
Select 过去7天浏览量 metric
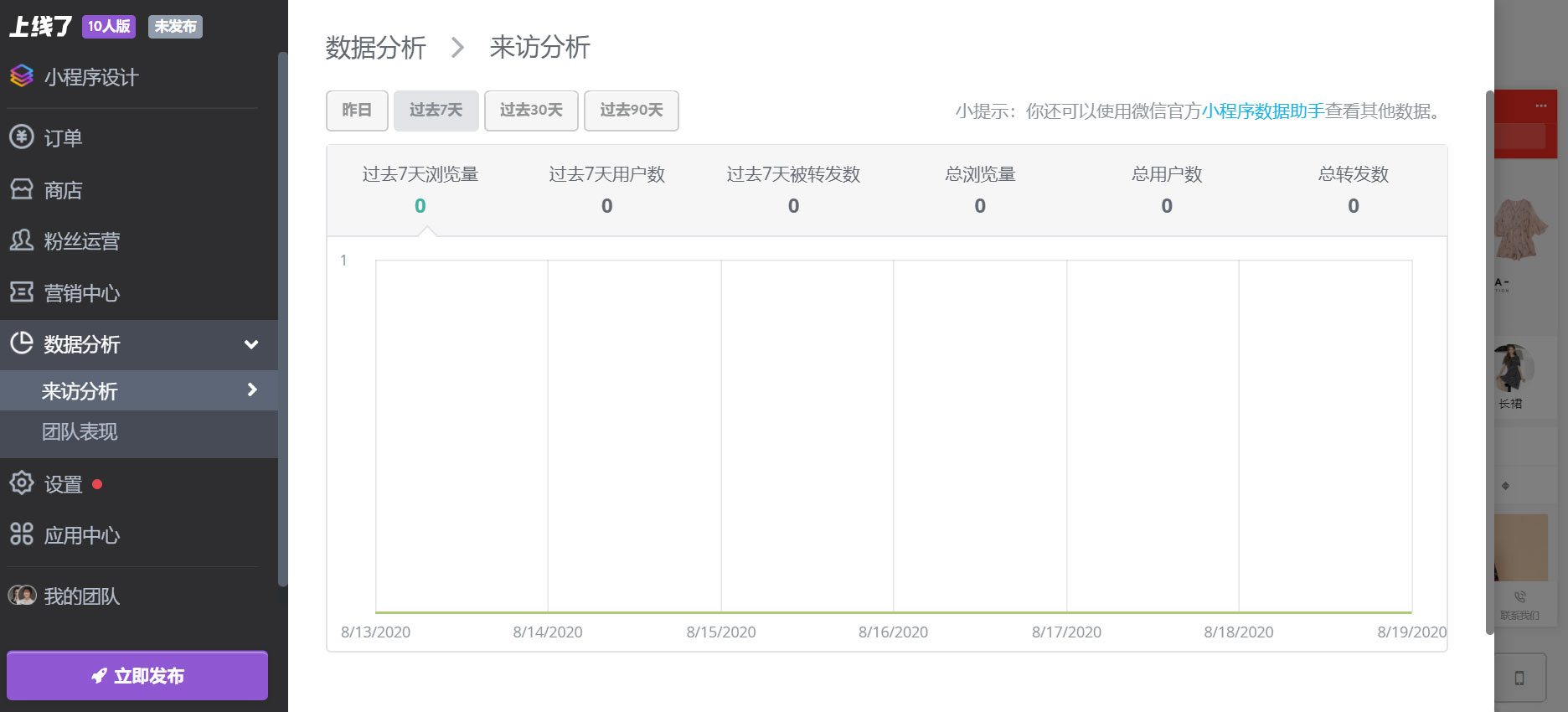pyautogui.click(x=420, y=190)
